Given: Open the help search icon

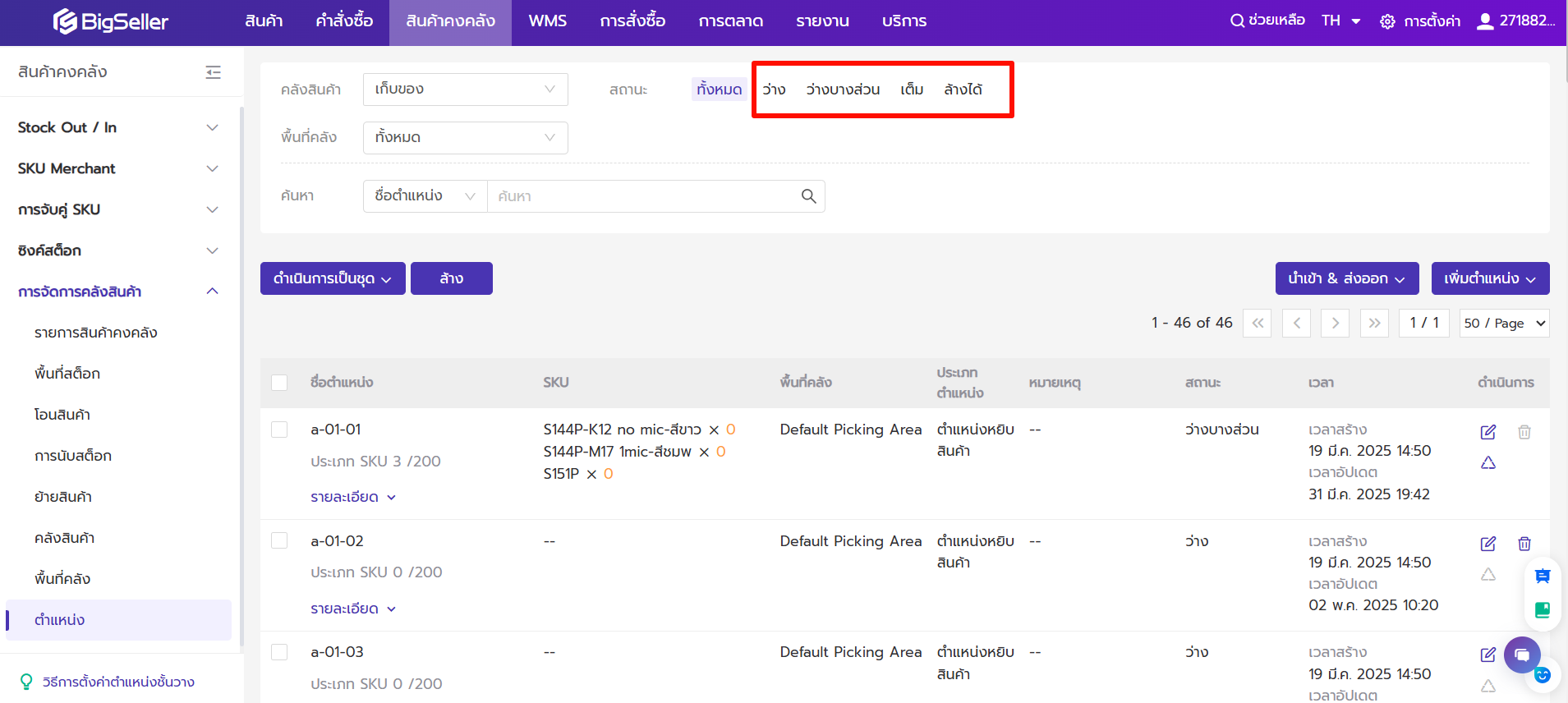Looking at the screenshot, I should [x=1236, y=21].
